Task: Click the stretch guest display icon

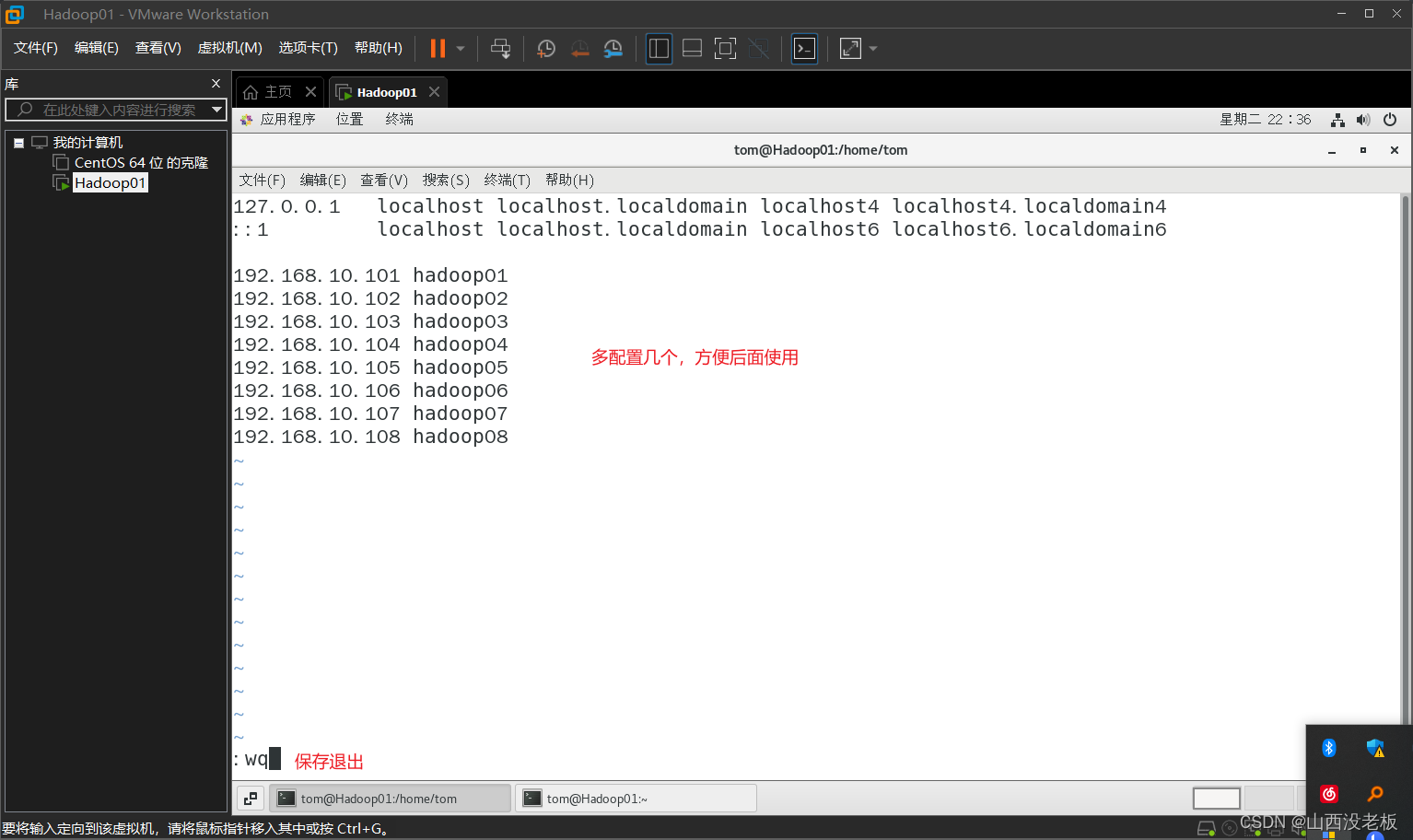Action: [850, 49]
